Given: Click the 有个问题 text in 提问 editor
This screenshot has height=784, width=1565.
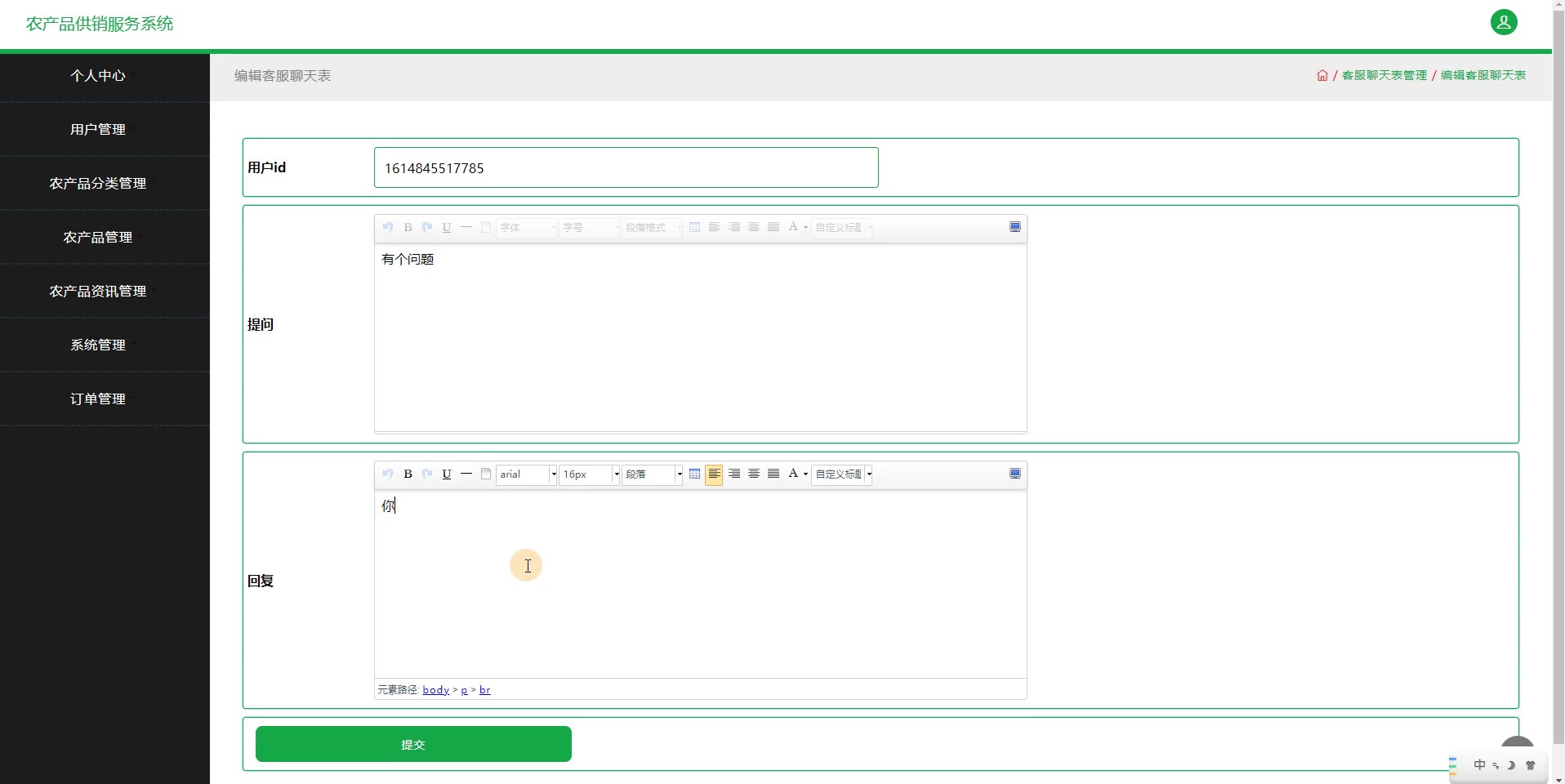Looking at the screenshot, I should click(408, 260).
